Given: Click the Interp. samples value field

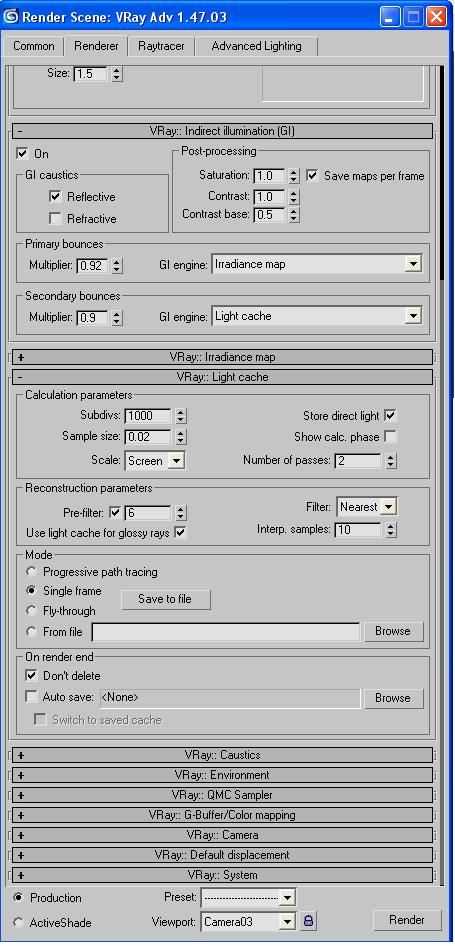Looking at the screenshot, I should 359,530.
